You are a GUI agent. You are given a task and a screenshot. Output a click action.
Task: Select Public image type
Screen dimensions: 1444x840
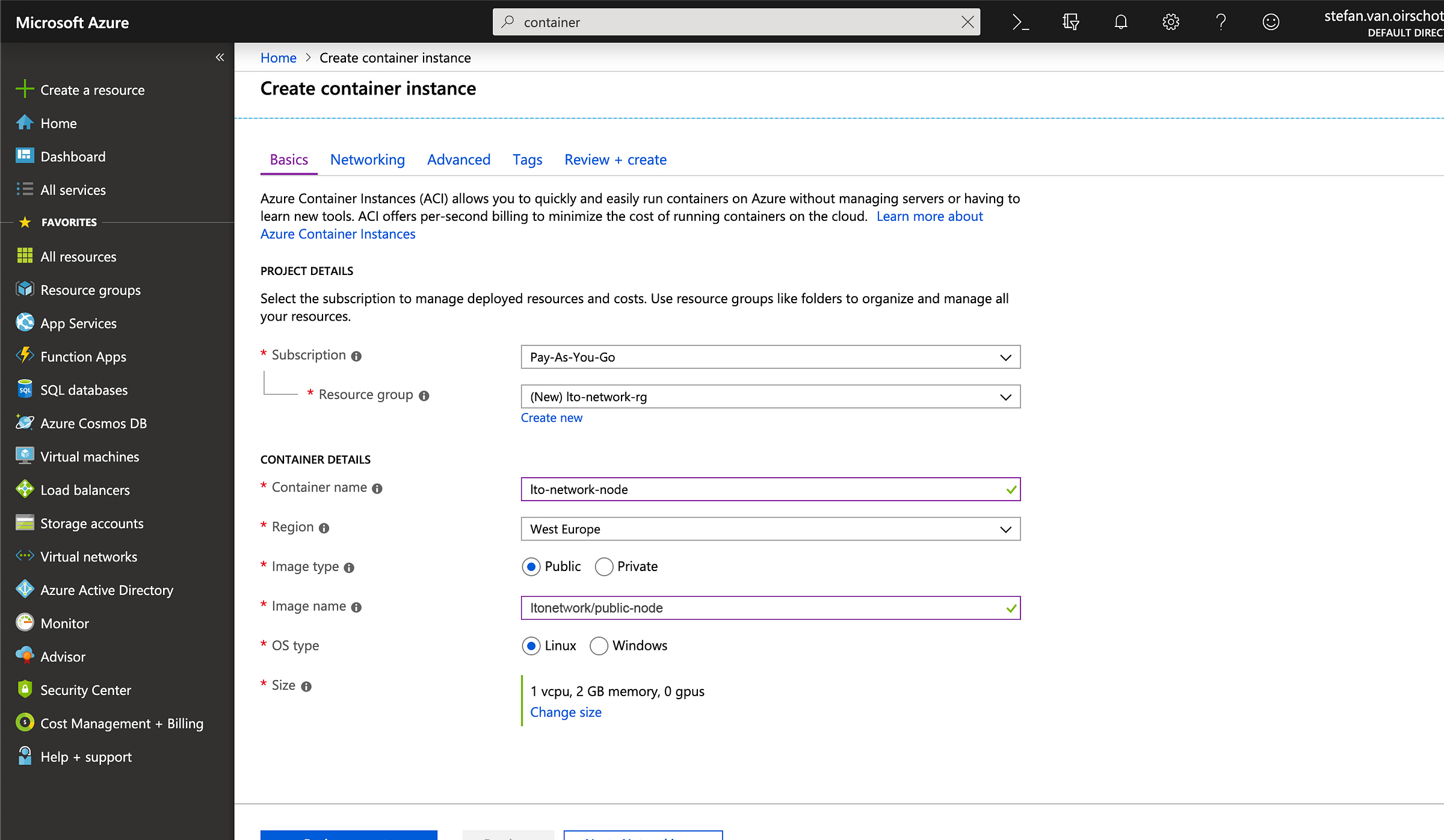(x=531, y=567)
